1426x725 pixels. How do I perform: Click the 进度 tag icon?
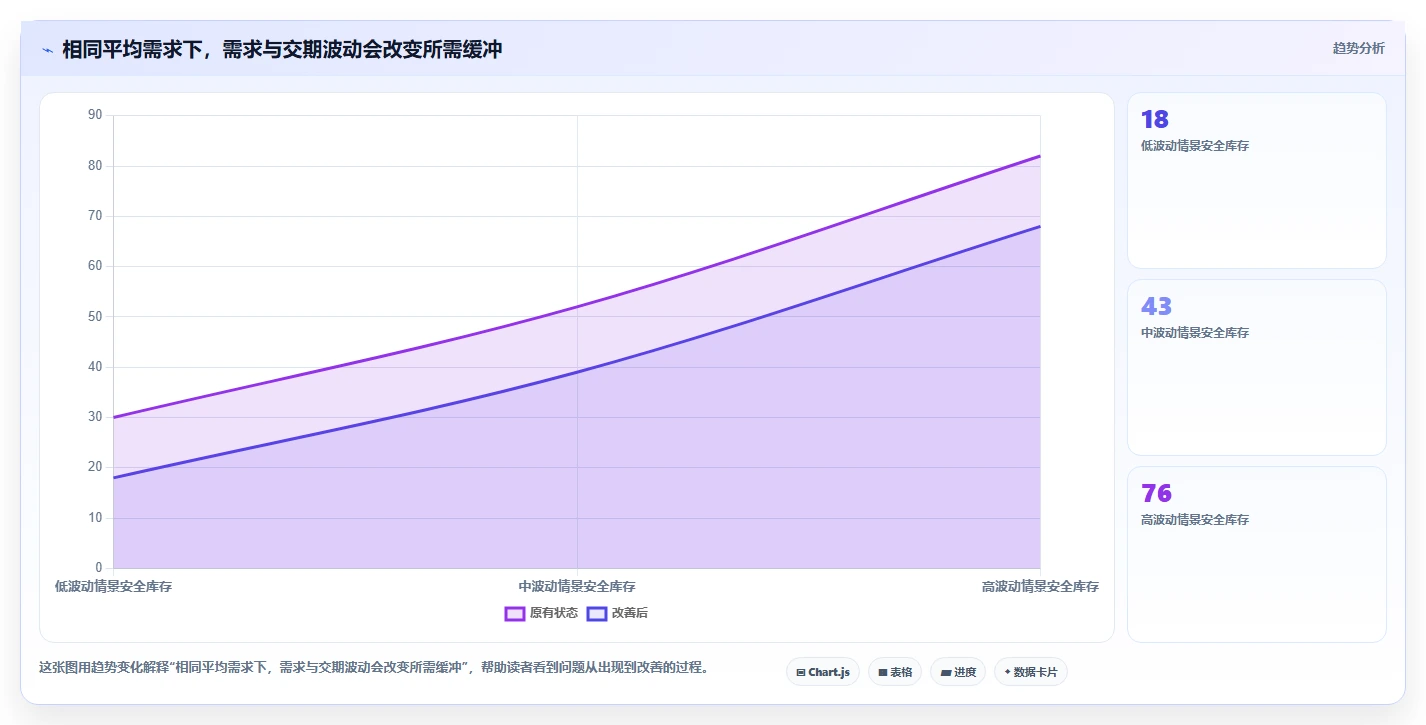click(945, 673)
